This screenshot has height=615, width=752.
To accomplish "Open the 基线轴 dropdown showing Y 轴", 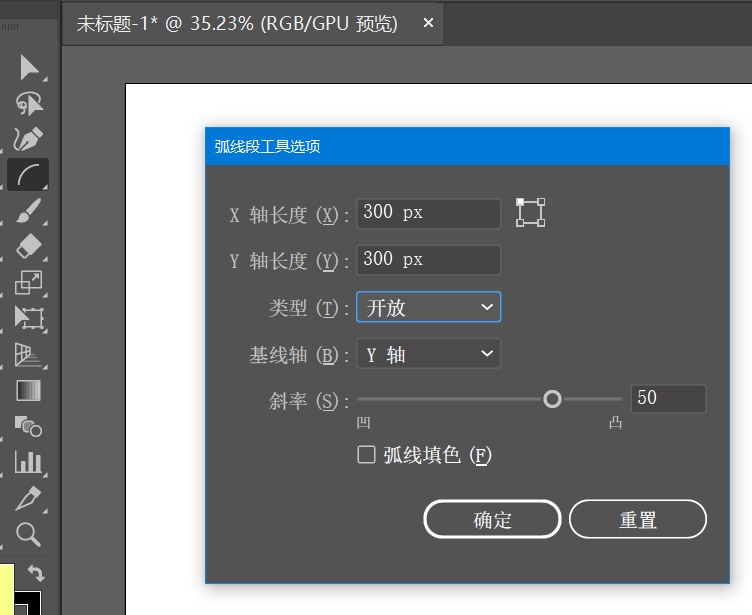I will [428, 354].
